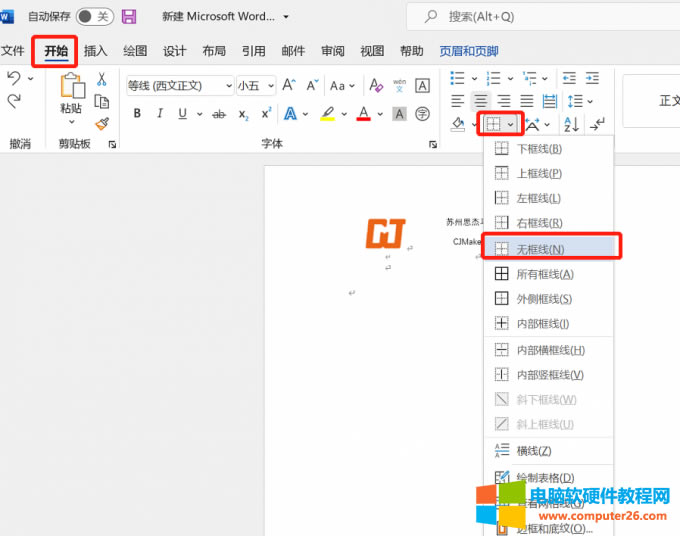
Task: Toggle the AutoSave switch
Action: point(94,17)
